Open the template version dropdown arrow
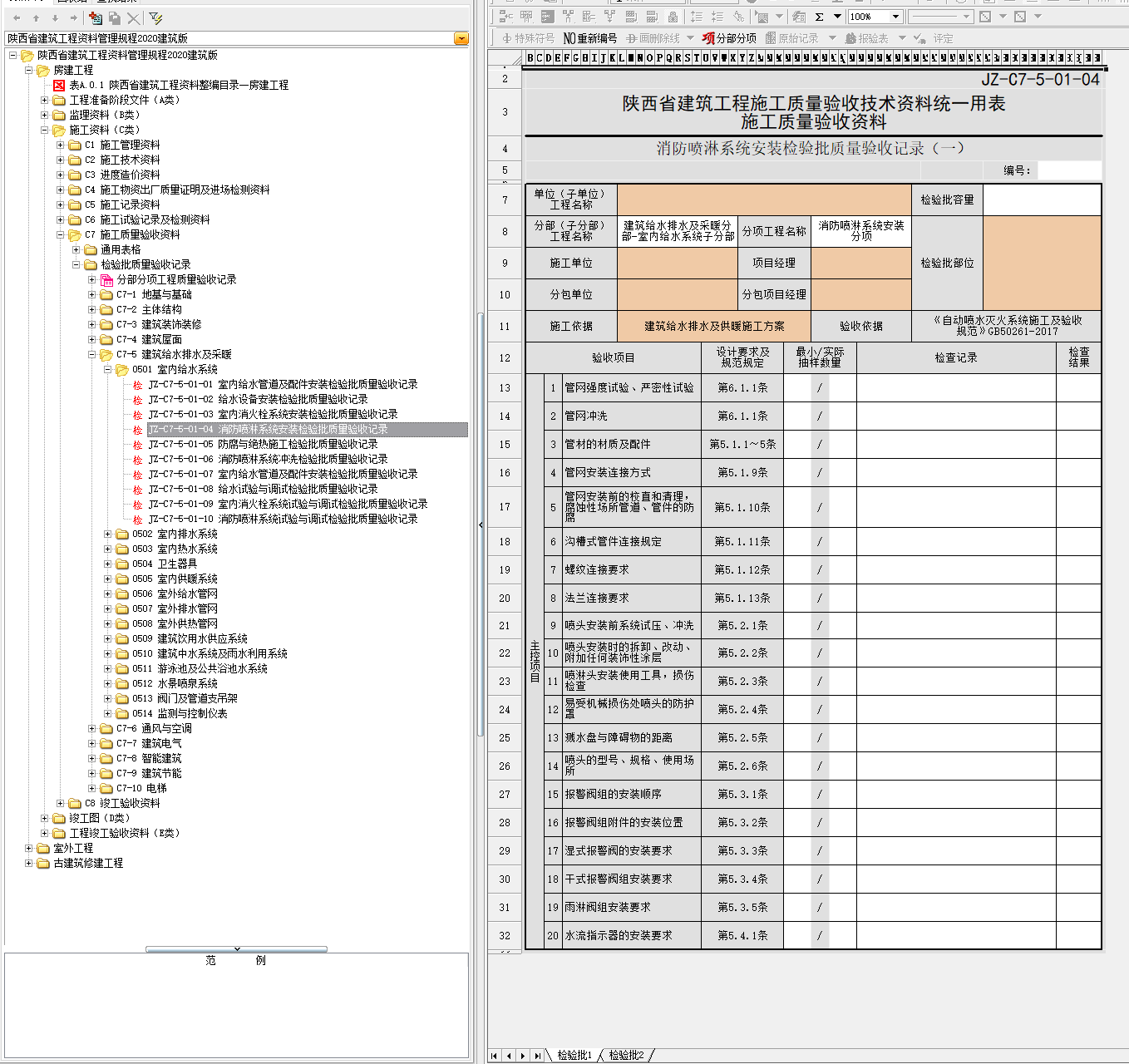Viewport: 1129px width, 1064px height. pyautogui.click(x=461, y=38)
